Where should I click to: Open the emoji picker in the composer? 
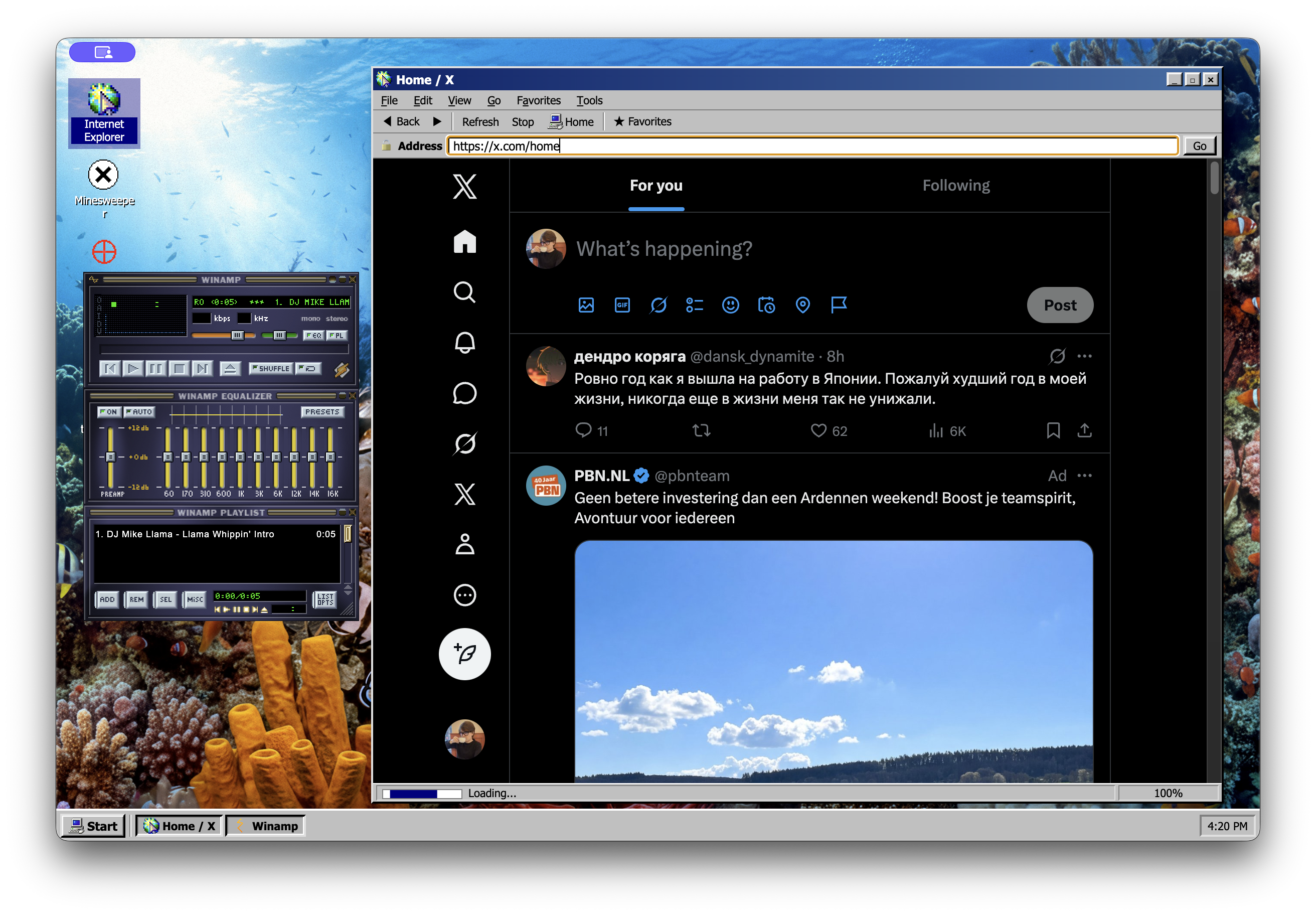(x=730, y=305)
